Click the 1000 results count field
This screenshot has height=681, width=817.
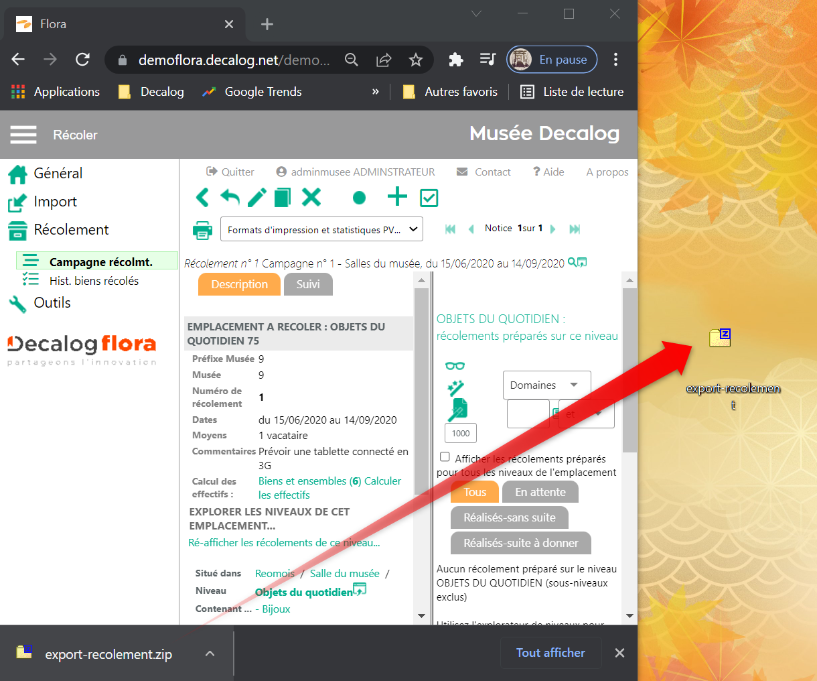pos(460,433)
